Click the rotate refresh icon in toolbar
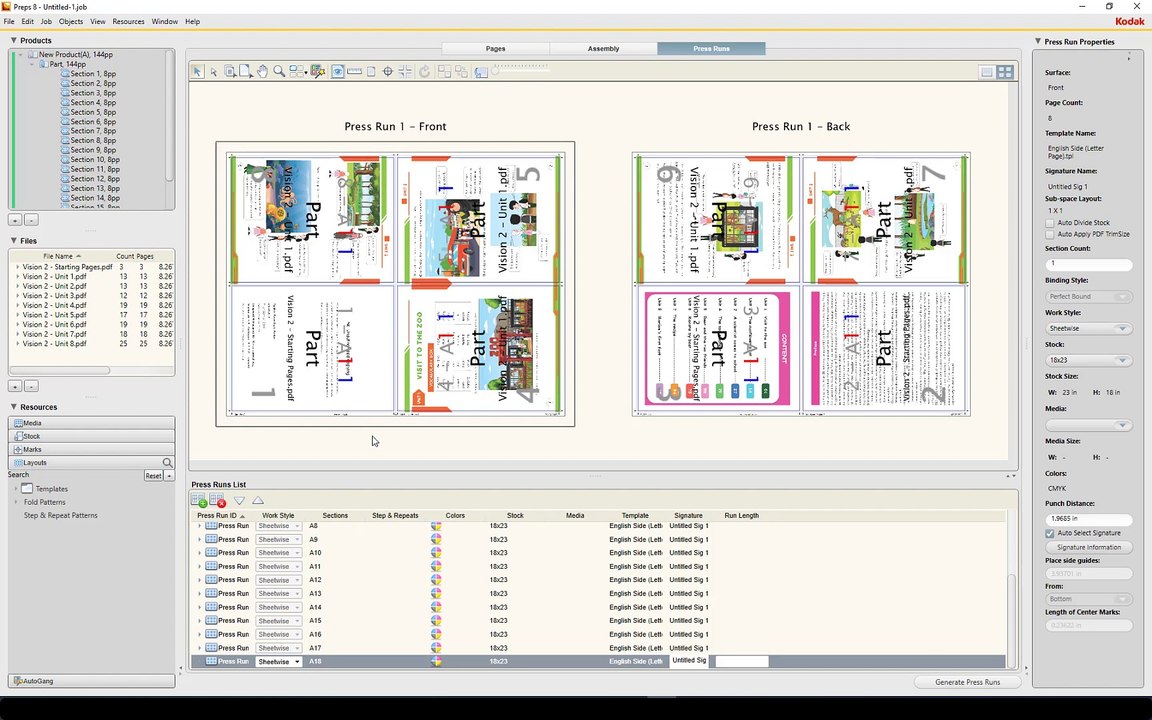The image size is (1152, 720). pyautogui.click(x=425, y=71)
